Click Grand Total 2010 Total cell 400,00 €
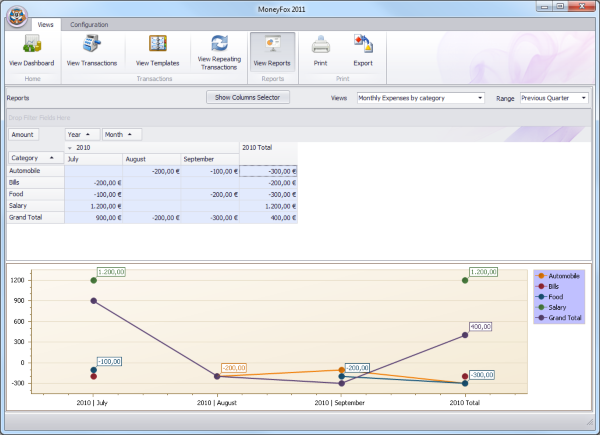 [x=268, y=218]
